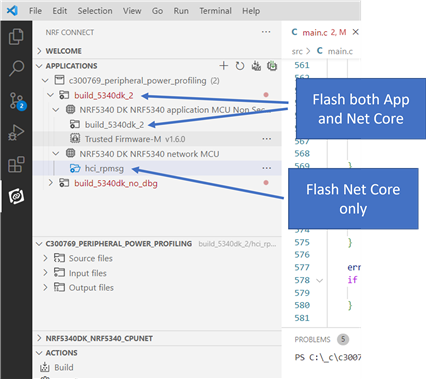426x379 pixels.
Task: Collapse the APPLICATIONS section
Action: point(39,66)
